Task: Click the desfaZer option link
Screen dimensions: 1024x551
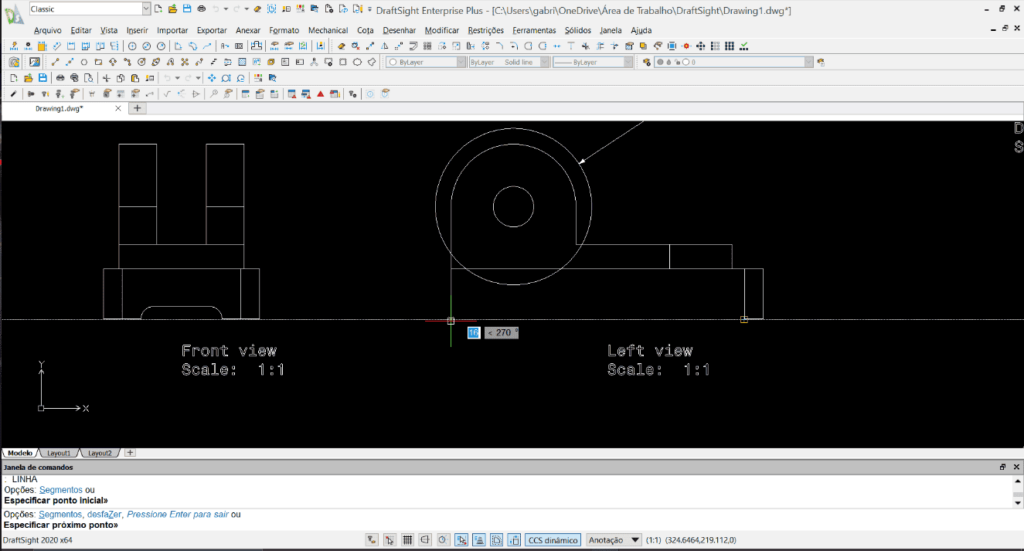Action: (x=104, y=514)
